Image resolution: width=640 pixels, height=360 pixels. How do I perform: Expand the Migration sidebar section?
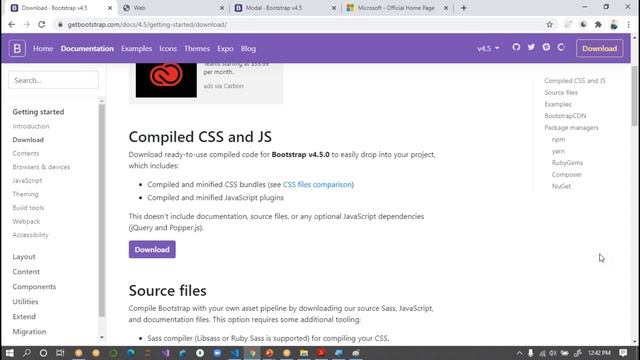click(x=29, y=331)
